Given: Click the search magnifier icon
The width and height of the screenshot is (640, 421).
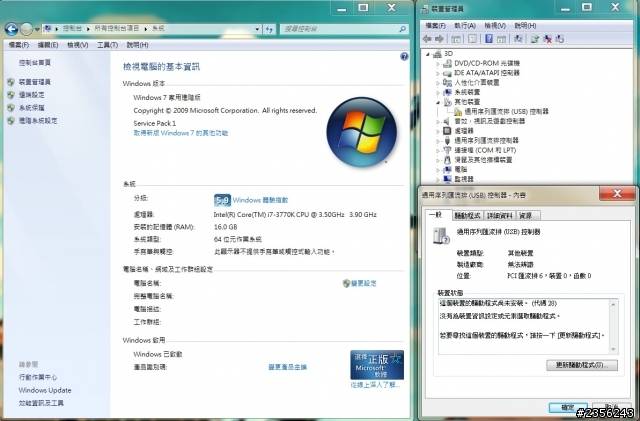Looking at the screenshot, I should point(402,29).
